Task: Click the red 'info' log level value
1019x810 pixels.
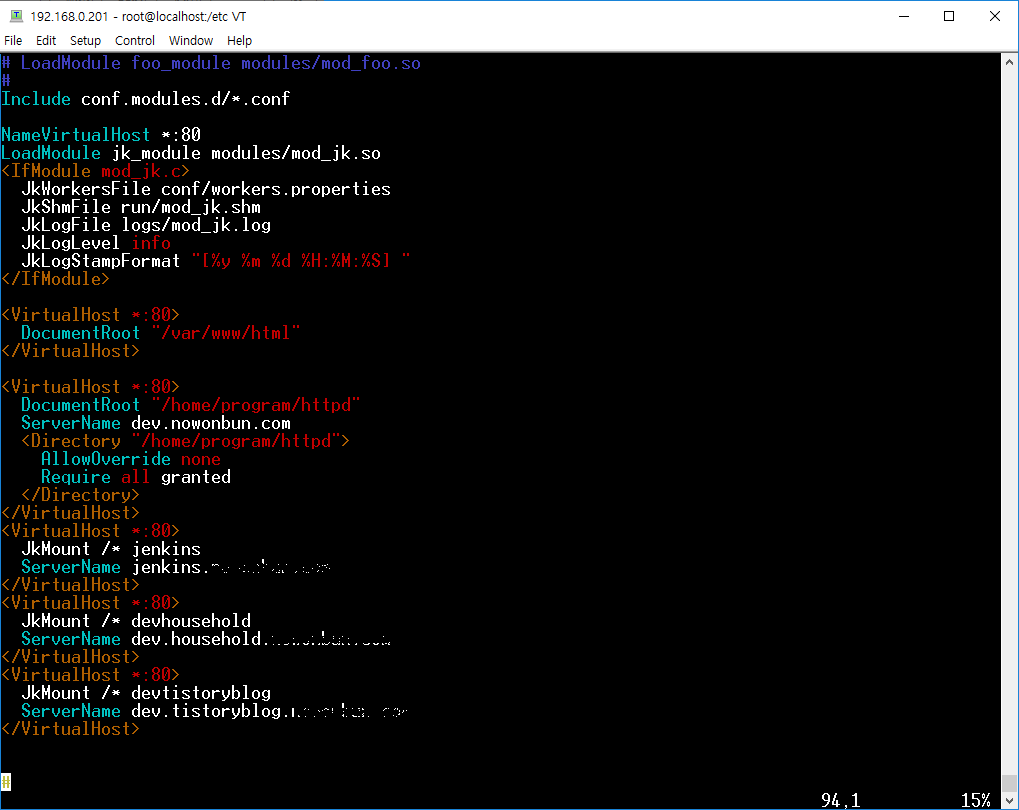Action: click(x=151, y=243)
